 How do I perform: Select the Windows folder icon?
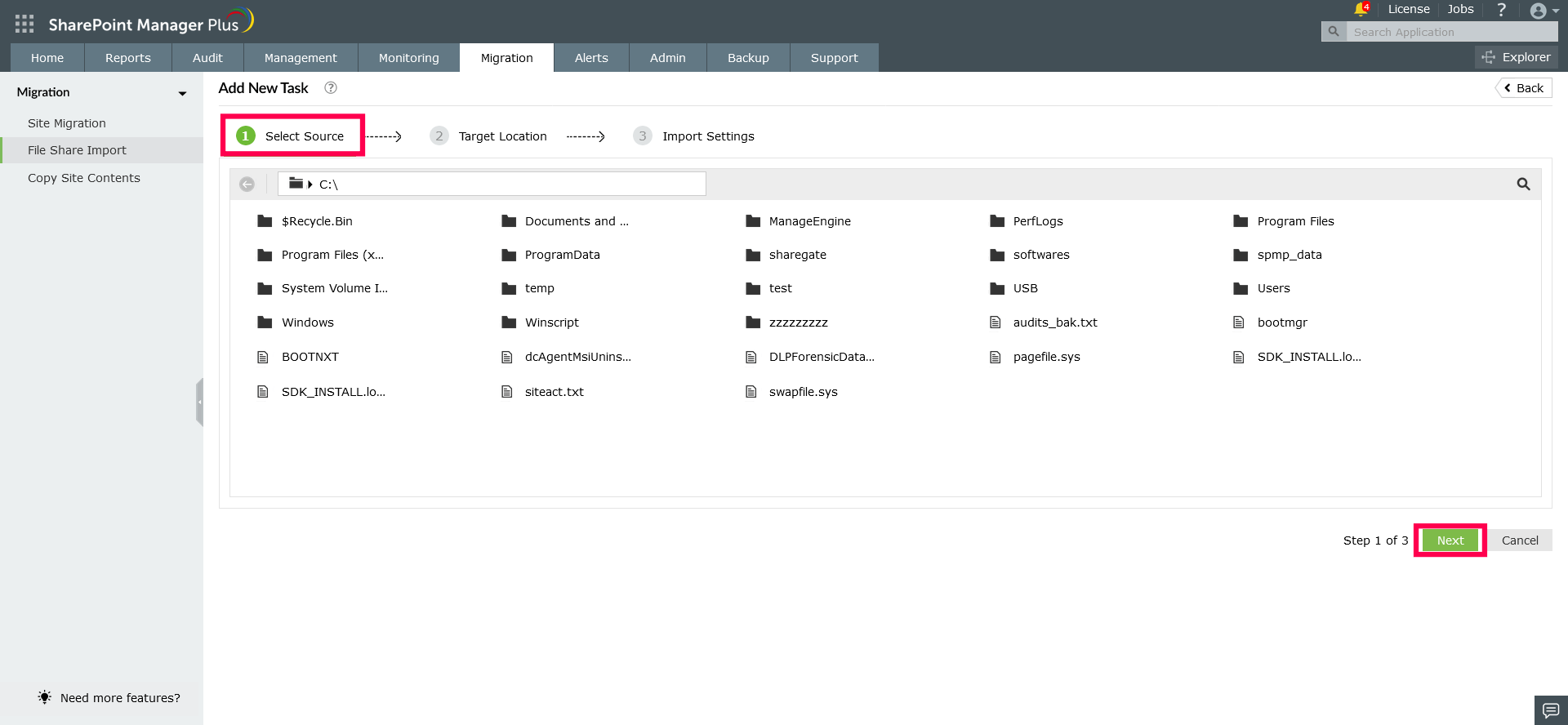pos(265,322)
